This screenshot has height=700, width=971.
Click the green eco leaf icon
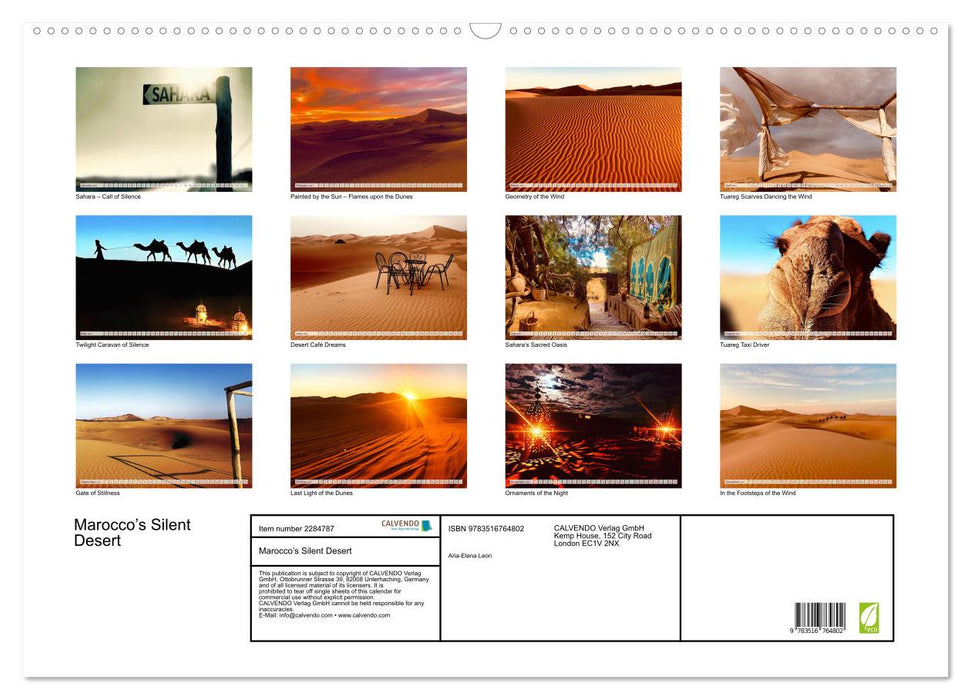coord(868,618)
